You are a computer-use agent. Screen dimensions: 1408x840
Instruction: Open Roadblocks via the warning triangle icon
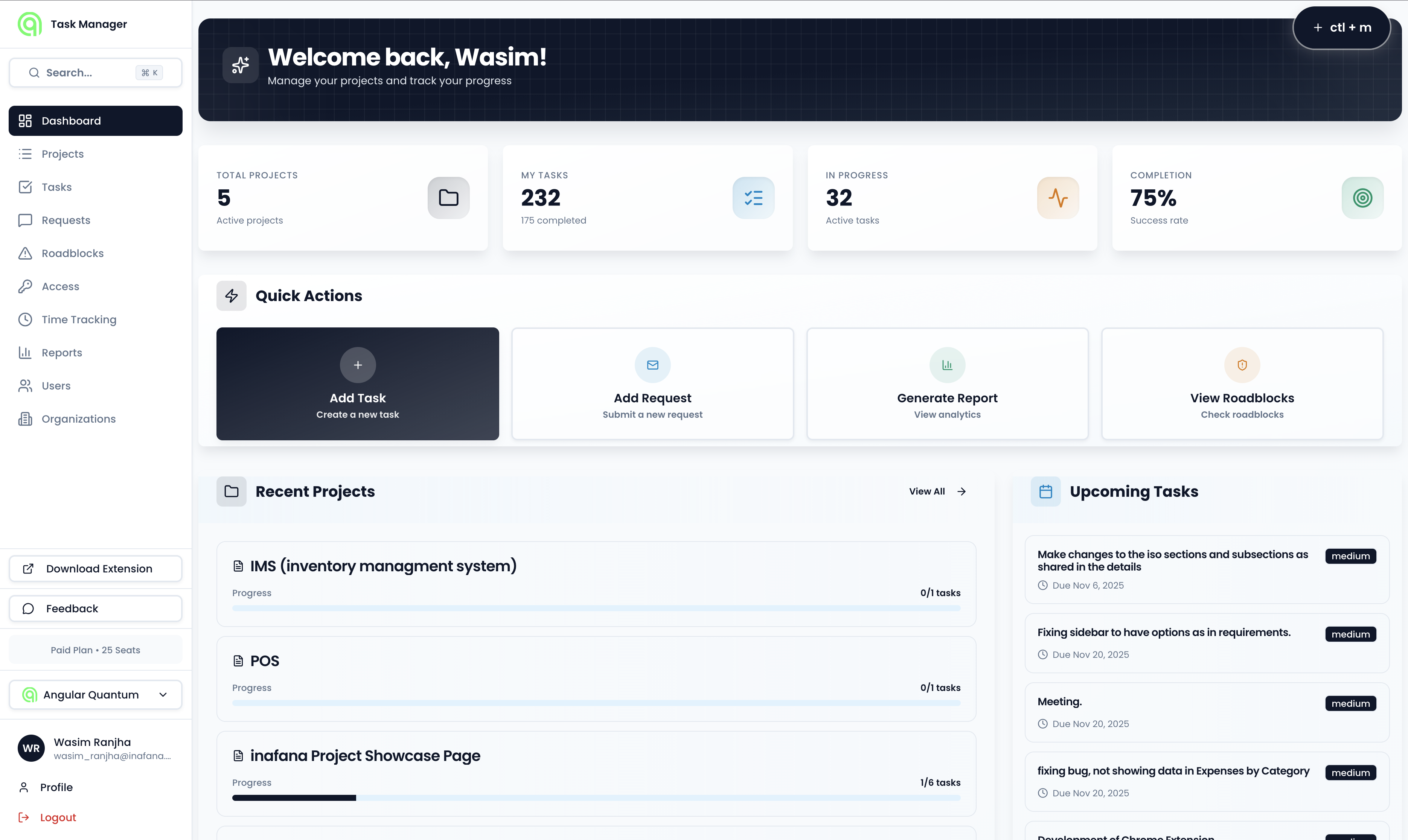26,253
